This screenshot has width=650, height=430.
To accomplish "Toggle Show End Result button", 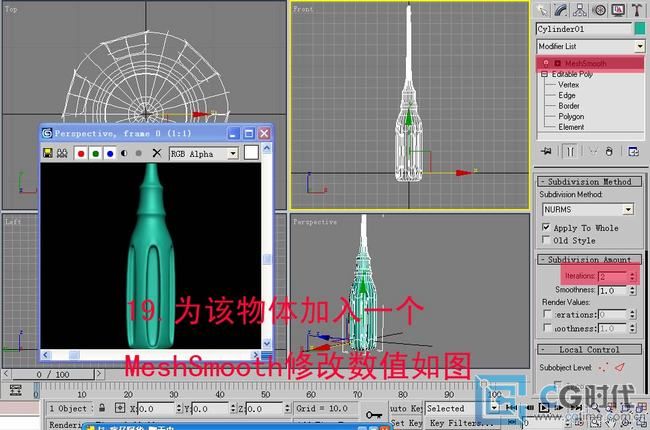I will tap(570, 151).
